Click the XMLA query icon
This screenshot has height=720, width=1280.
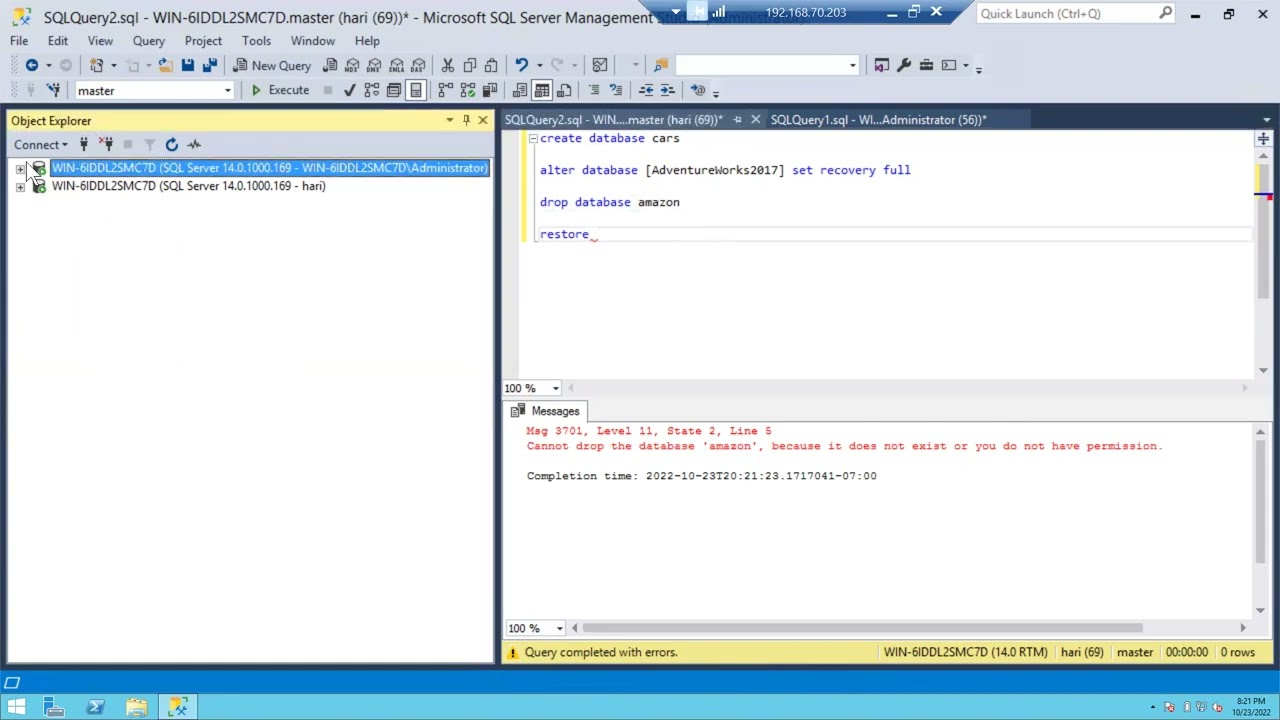pos(396,65)
